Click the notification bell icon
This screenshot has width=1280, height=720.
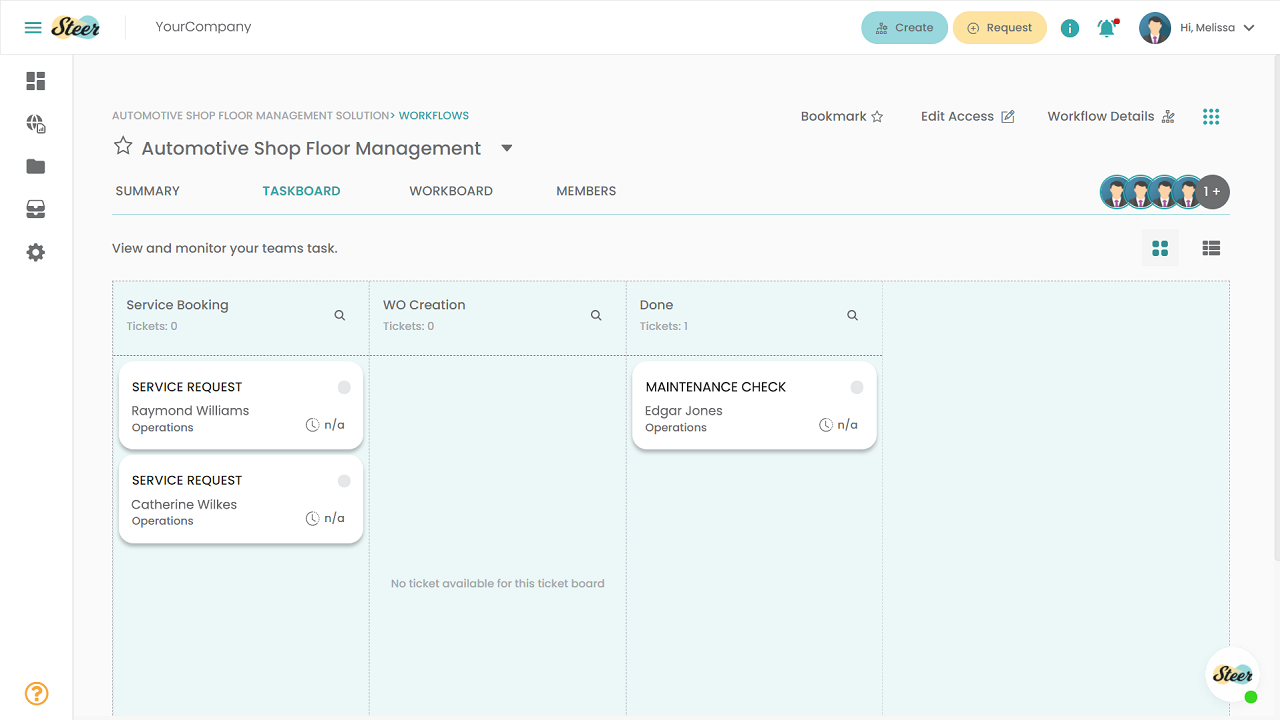[x=1106, y=28]
